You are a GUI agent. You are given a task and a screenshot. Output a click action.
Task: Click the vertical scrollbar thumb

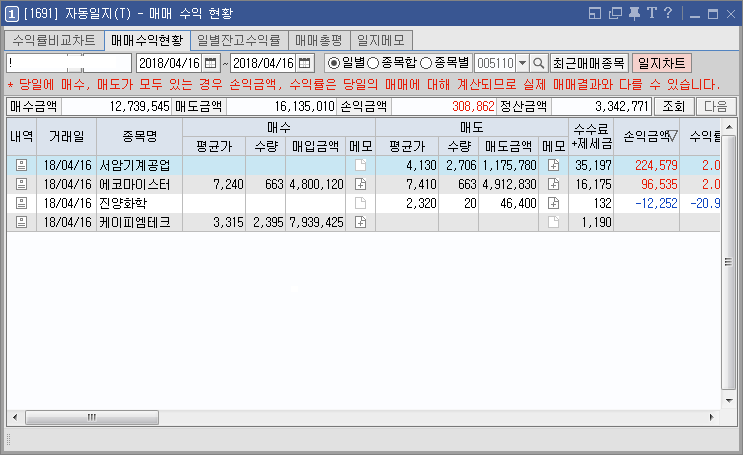coord(728,262)
